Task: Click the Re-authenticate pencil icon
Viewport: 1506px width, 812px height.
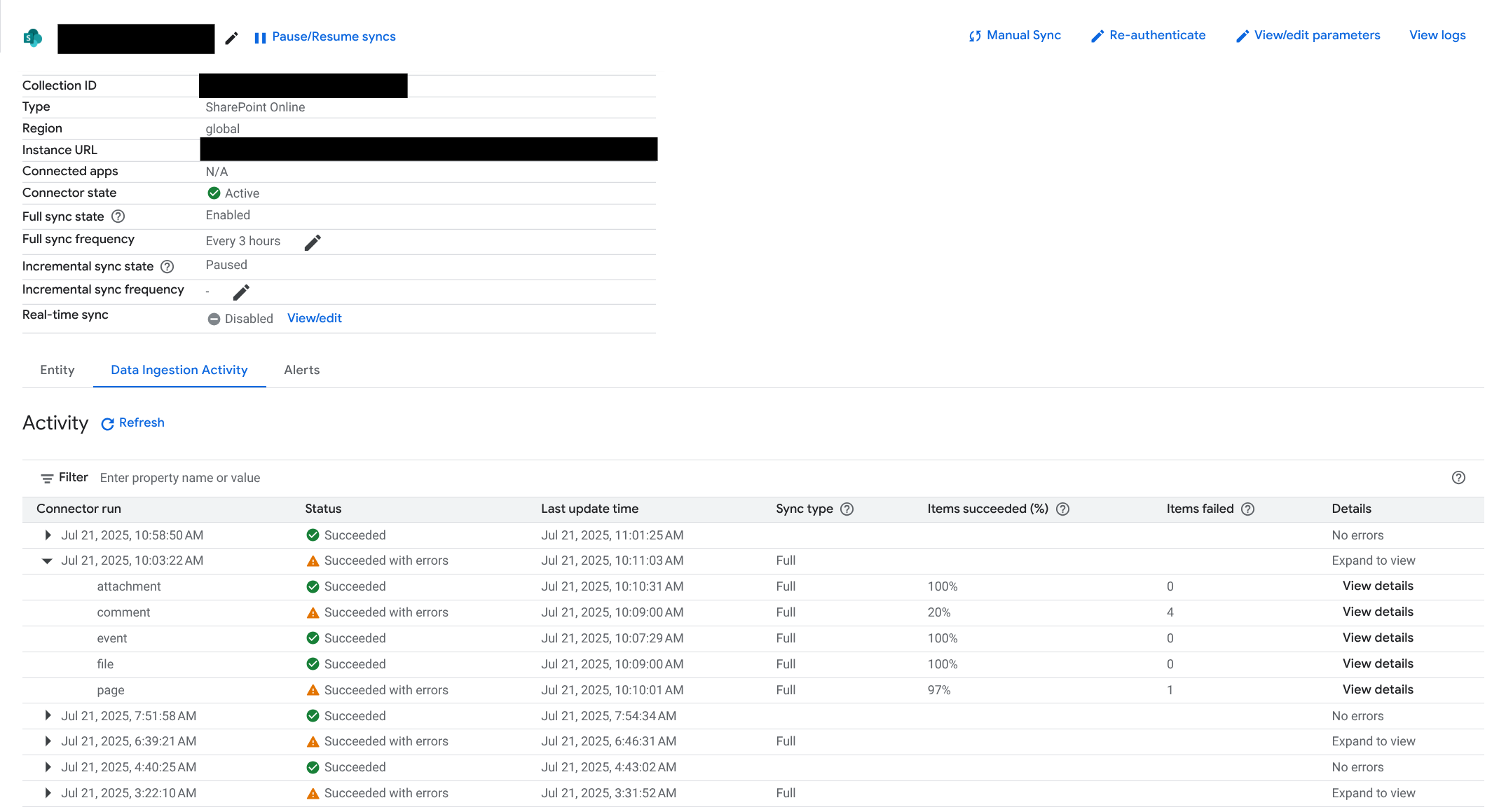Action: [1097, 35]
